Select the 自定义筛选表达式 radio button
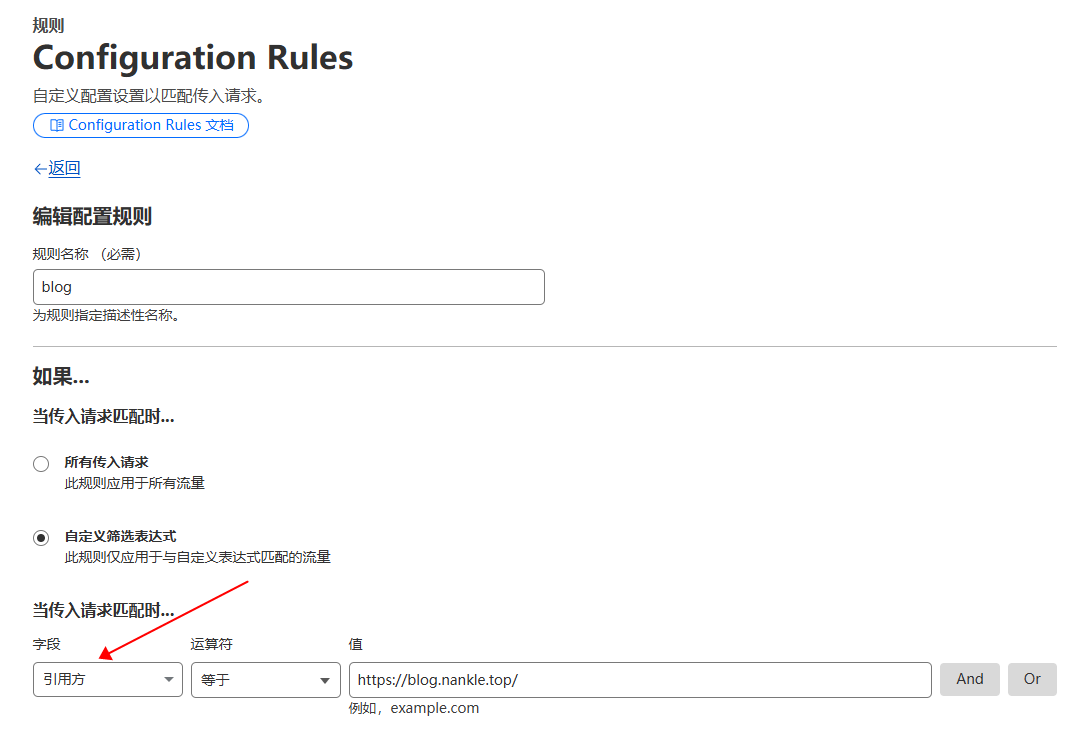 point(41,538)
